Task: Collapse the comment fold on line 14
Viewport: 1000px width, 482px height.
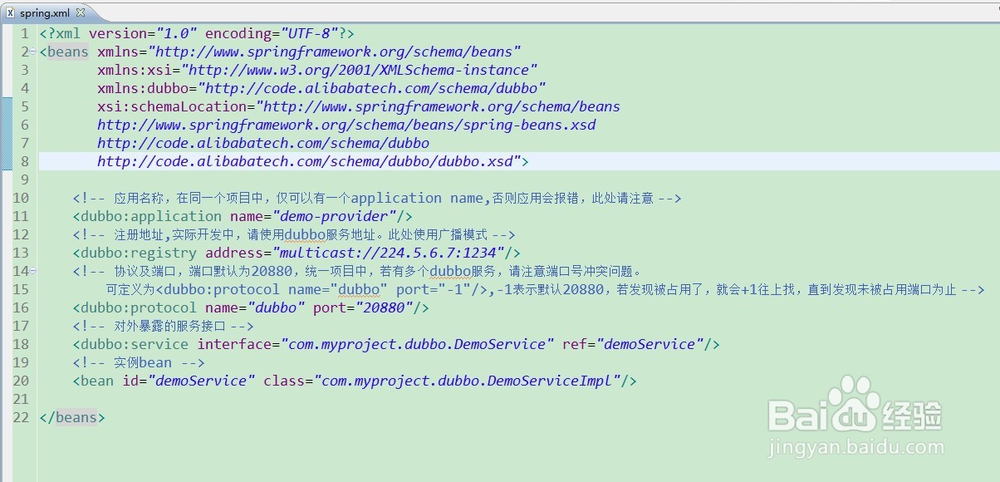Action: 33,271
